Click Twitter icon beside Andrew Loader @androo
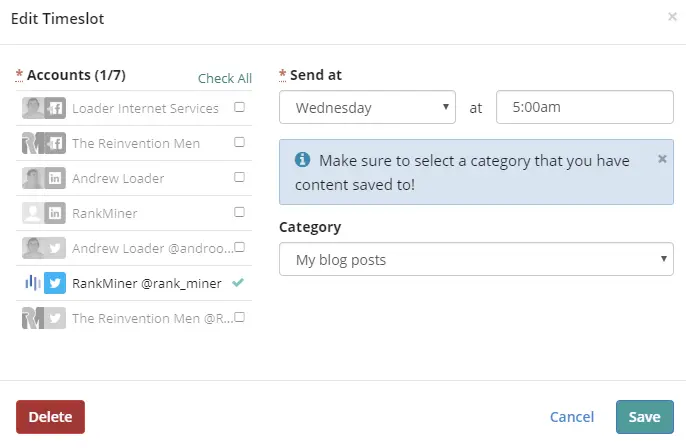 click(x=56, y=248)
